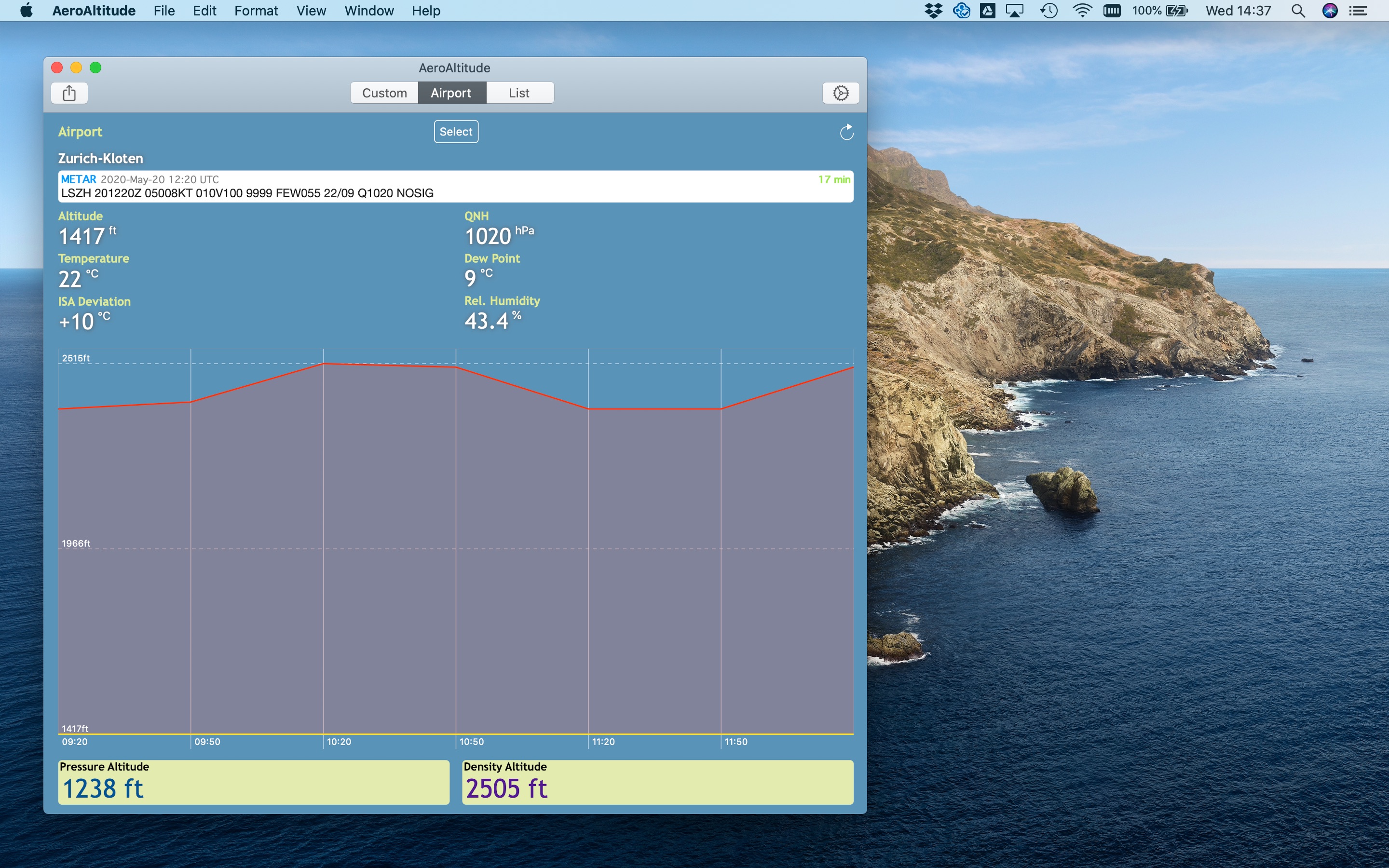Click the Altitude 1417 ft value
The image size is (1389, 868).
pyautogui.click(x=87, y=235)
